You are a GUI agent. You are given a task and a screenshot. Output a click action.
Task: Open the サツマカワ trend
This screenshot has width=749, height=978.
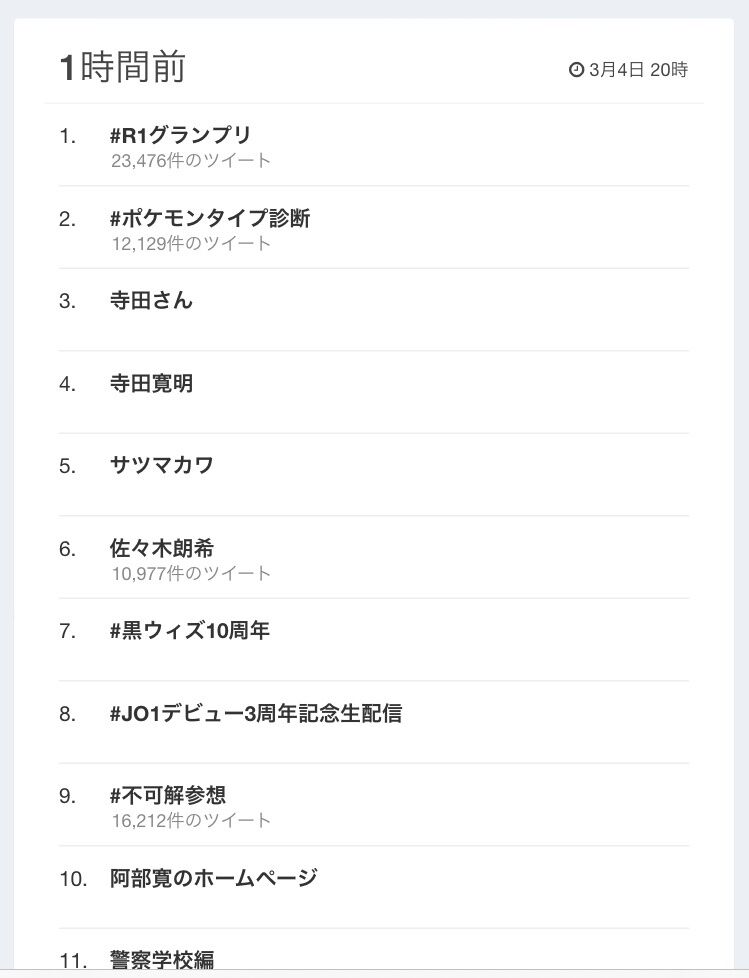162,465
